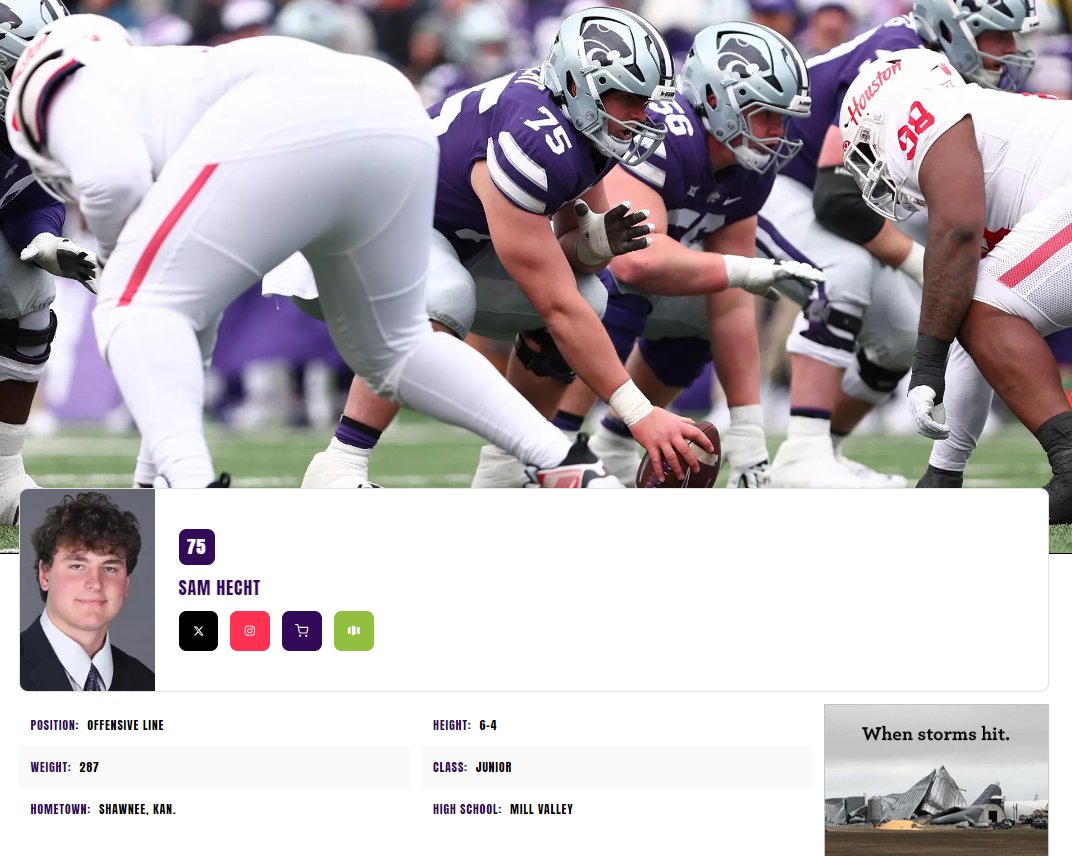
Task: Click the Weight value 287
Action: click(89, 767)
